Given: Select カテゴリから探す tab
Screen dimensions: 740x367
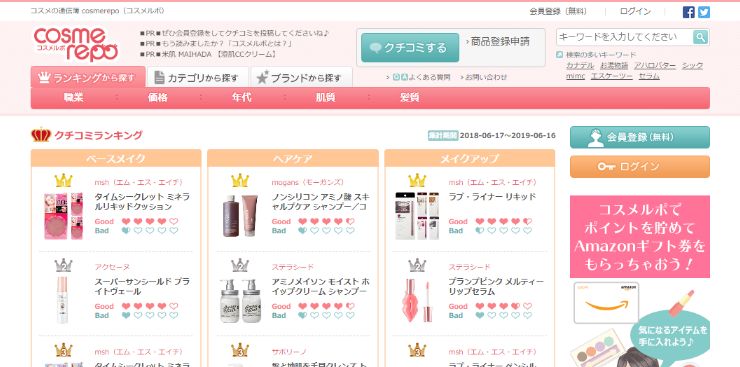Looking at the screenshot, I should click(197, 78).
